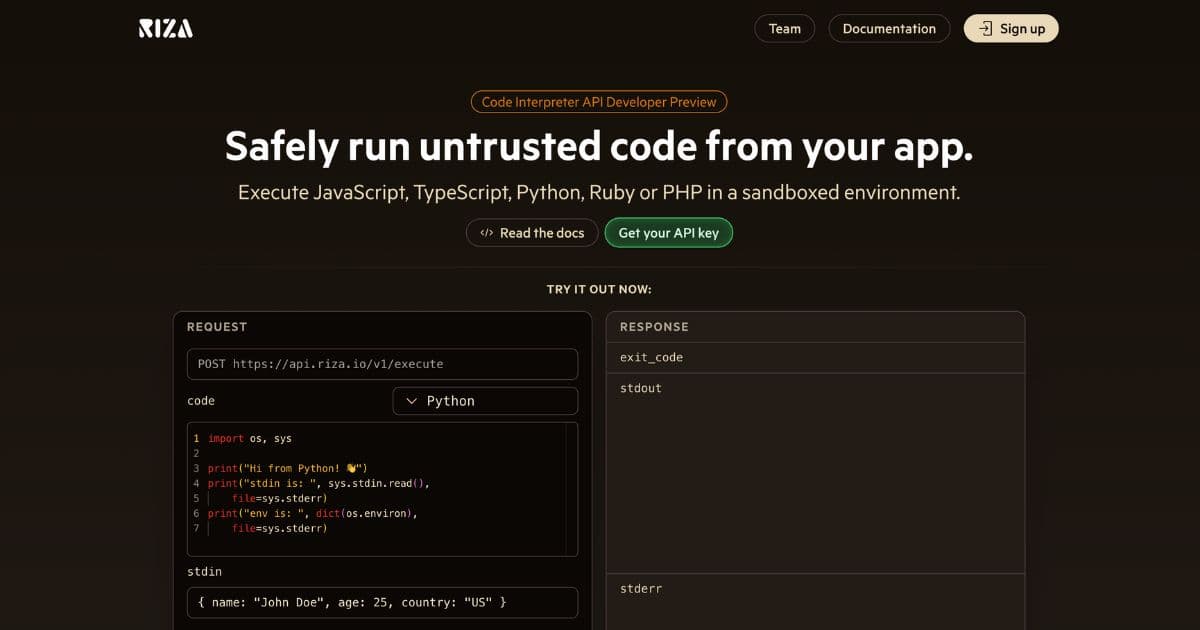
Task: Open the Python language dropdown
Action: point(485,401)
